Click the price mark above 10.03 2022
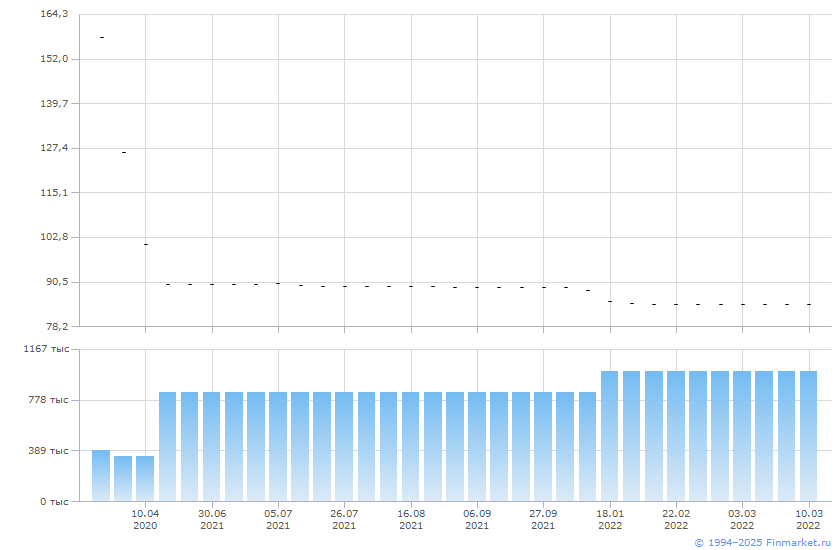 (809, 304)
